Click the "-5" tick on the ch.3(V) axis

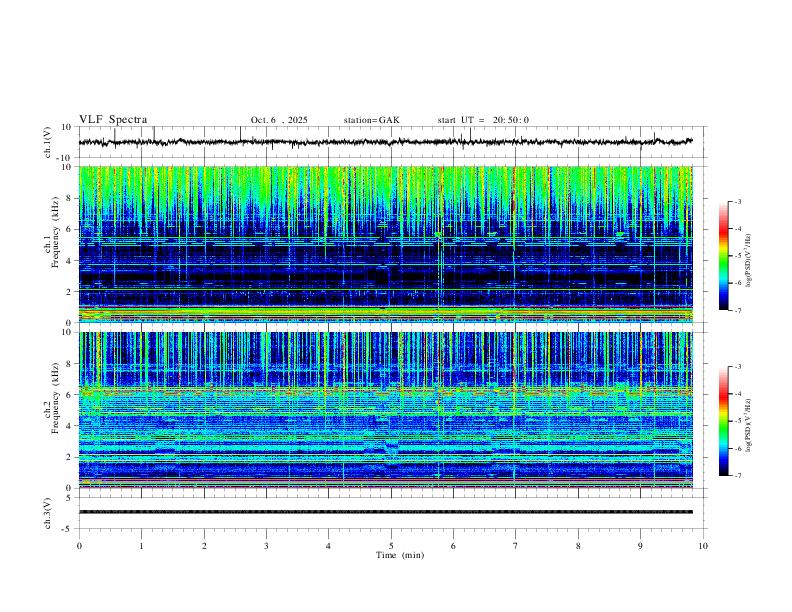pos(67,529)
